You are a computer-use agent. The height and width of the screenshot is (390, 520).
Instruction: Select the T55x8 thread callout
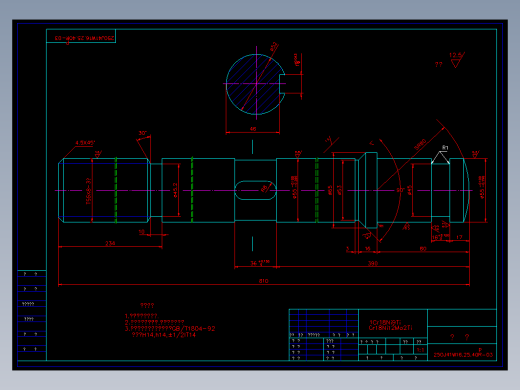coord(88,191)
